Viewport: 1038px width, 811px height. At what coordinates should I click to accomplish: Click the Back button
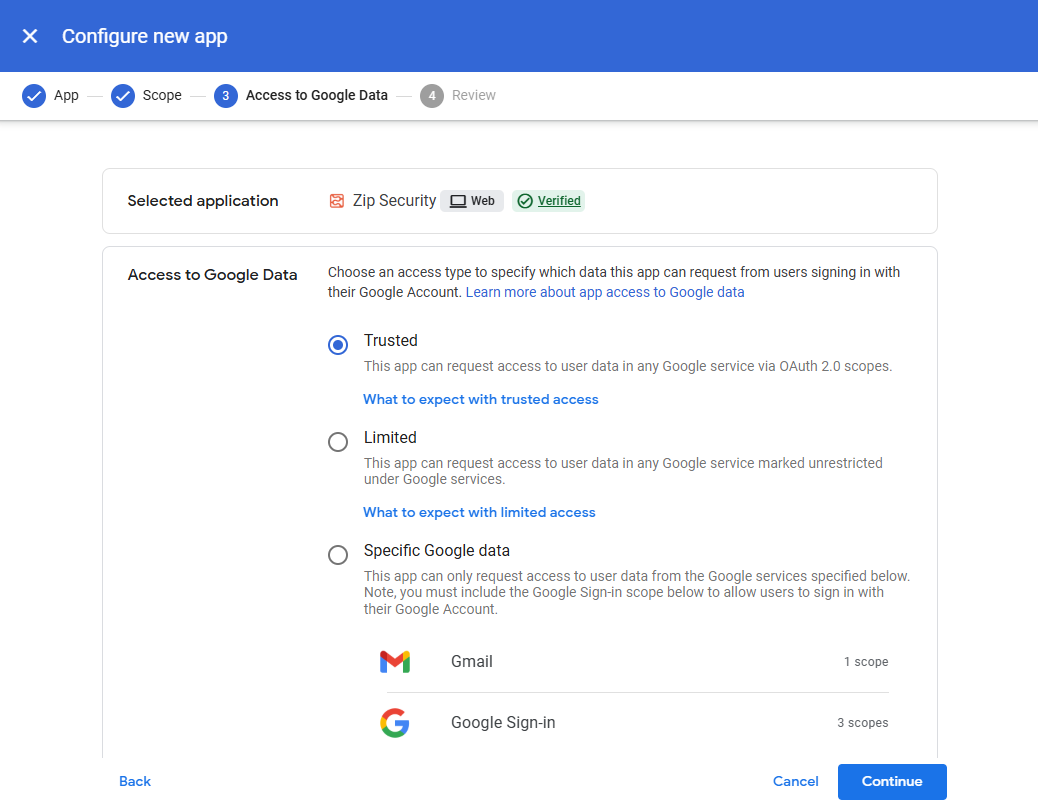pyautogui.click(x=135, y=781)
